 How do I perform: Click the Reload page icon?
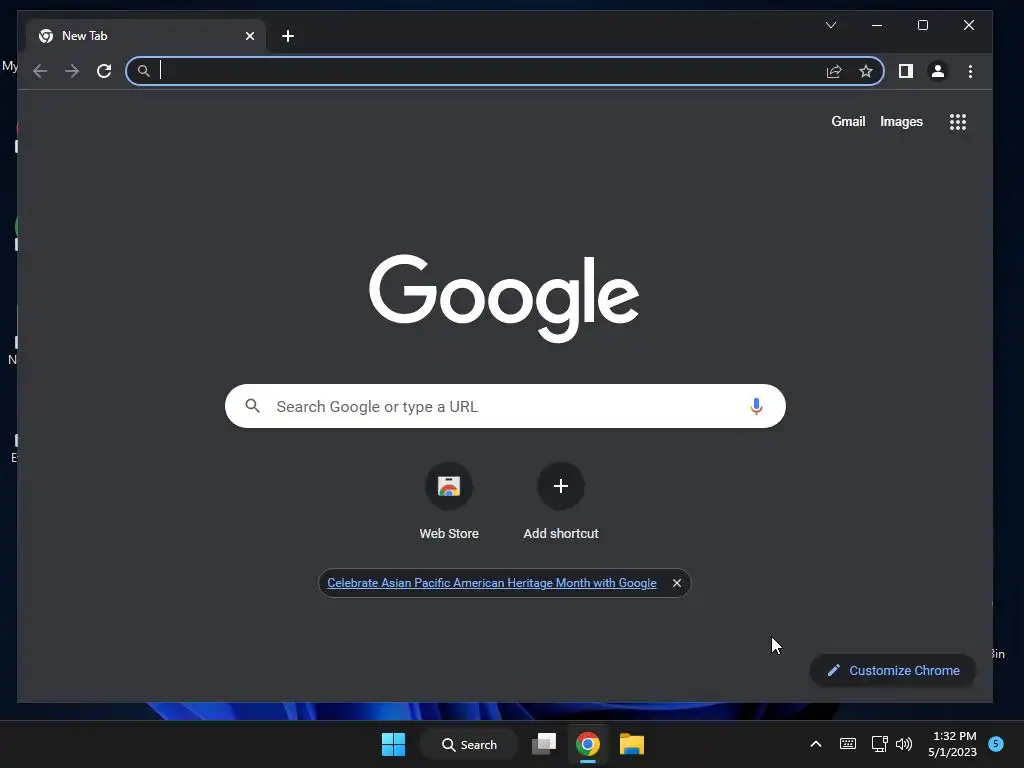[104, 71]
